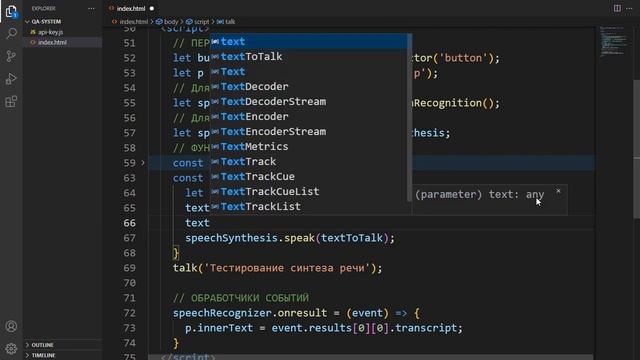This screenshot has height=360, width=640.
Task: Choose the 'TextDecoder' suggestion
Action: click(x=309, y=87)
